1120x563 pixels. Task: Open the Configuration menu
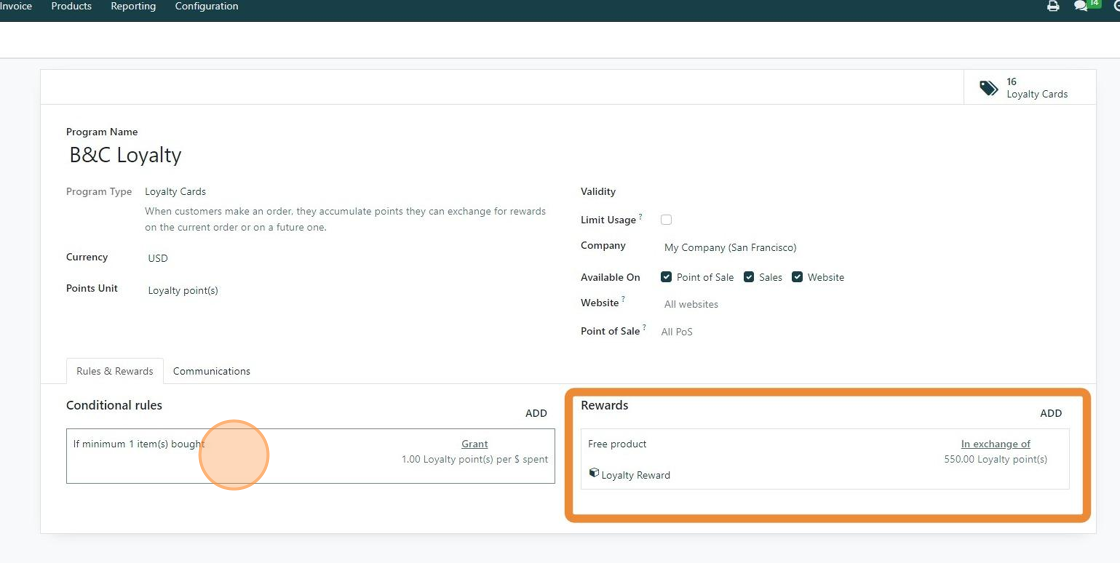tap(206, 7)
